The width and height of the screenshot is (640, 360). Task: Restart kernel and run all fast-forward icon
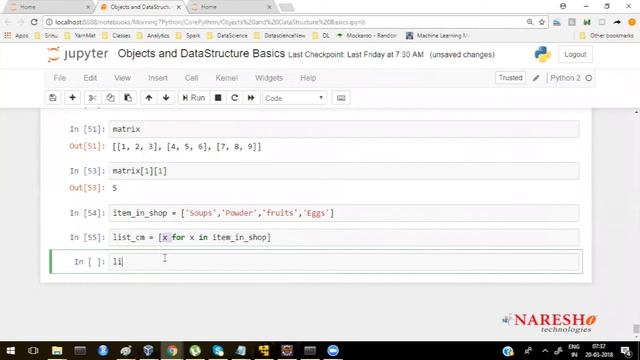click(x=251, y=98)
